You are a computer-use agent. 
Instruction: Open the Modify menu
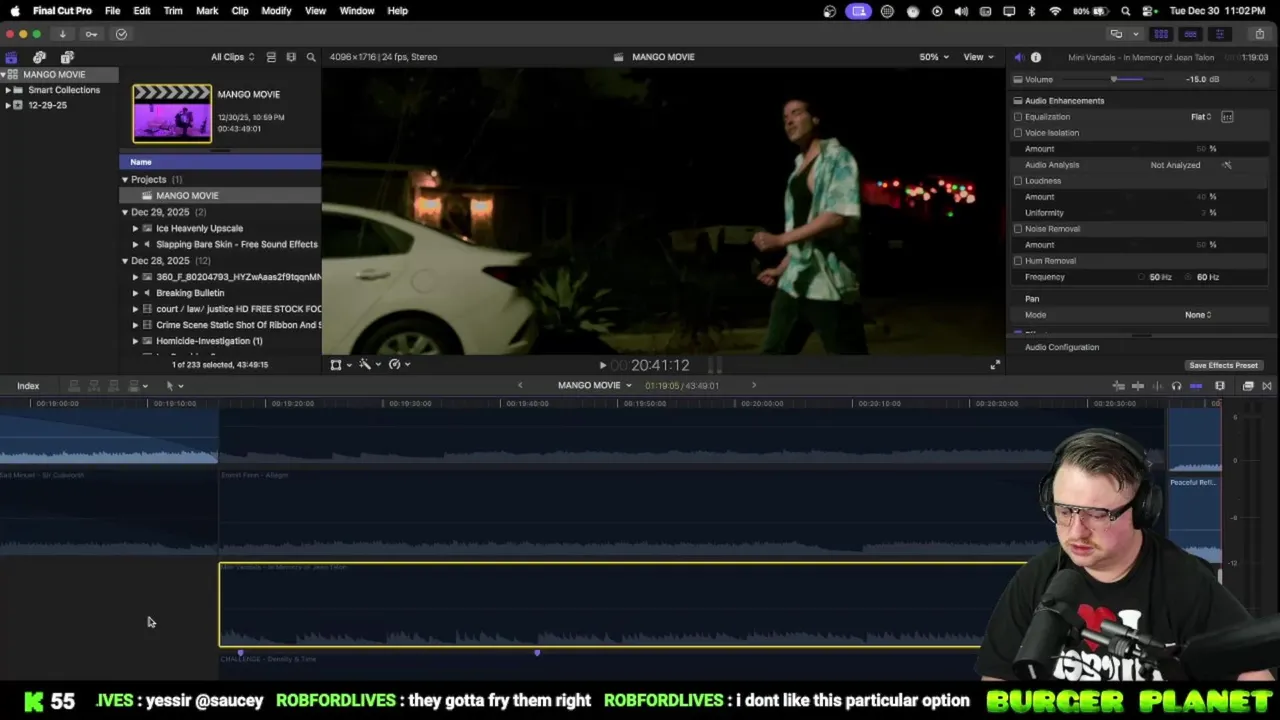point(276,11)
